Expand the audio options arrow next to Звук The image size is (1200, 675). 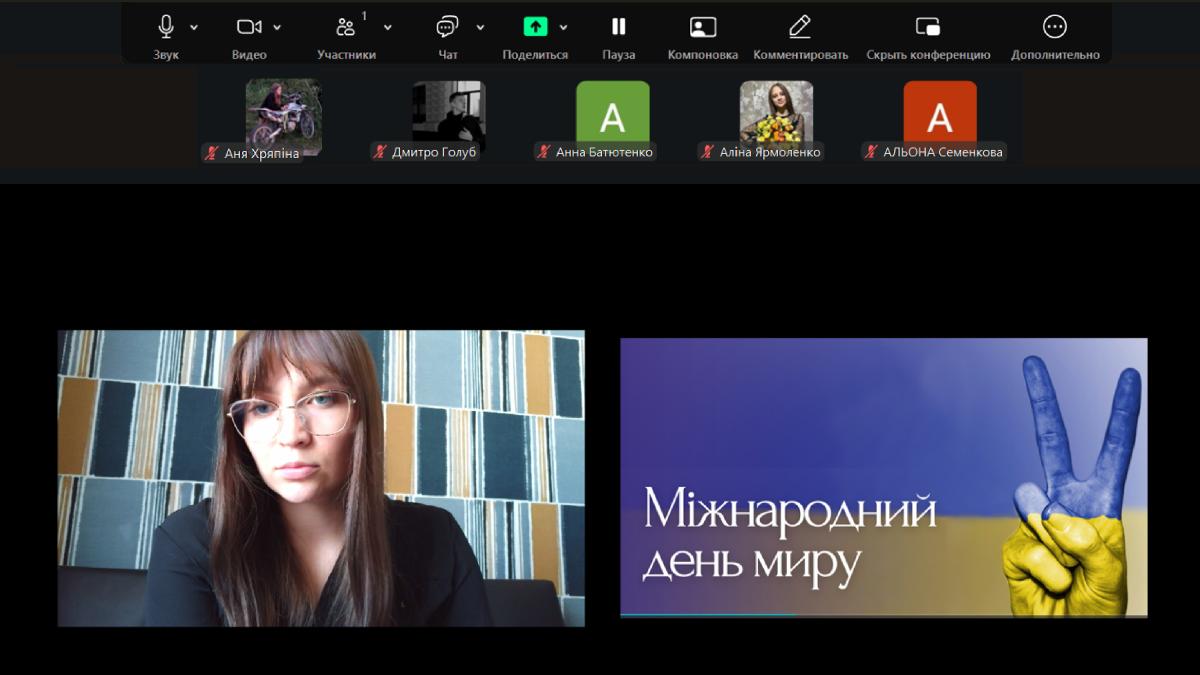(194, 27)
